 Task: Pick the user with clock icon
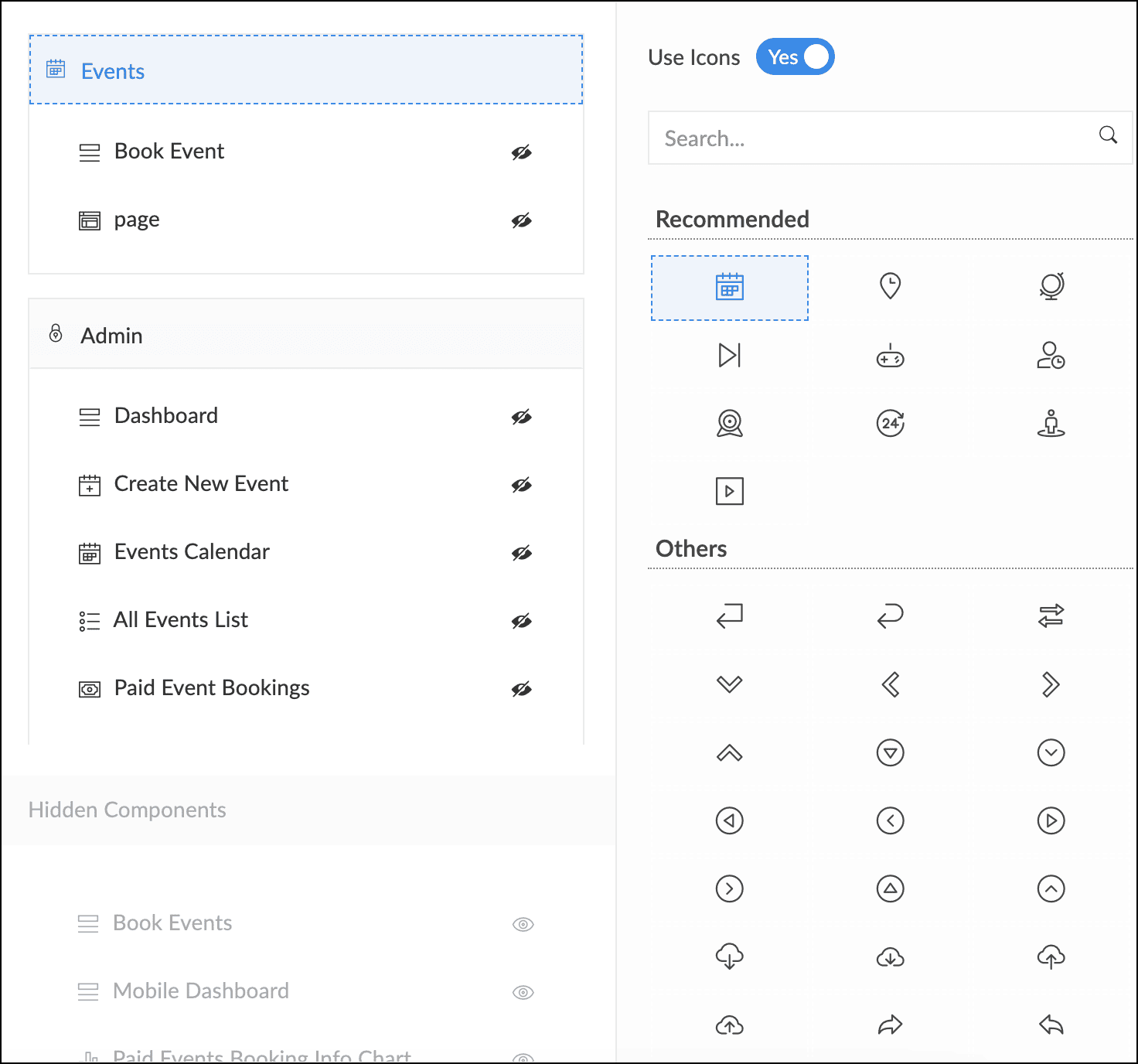pos(1051,356)
